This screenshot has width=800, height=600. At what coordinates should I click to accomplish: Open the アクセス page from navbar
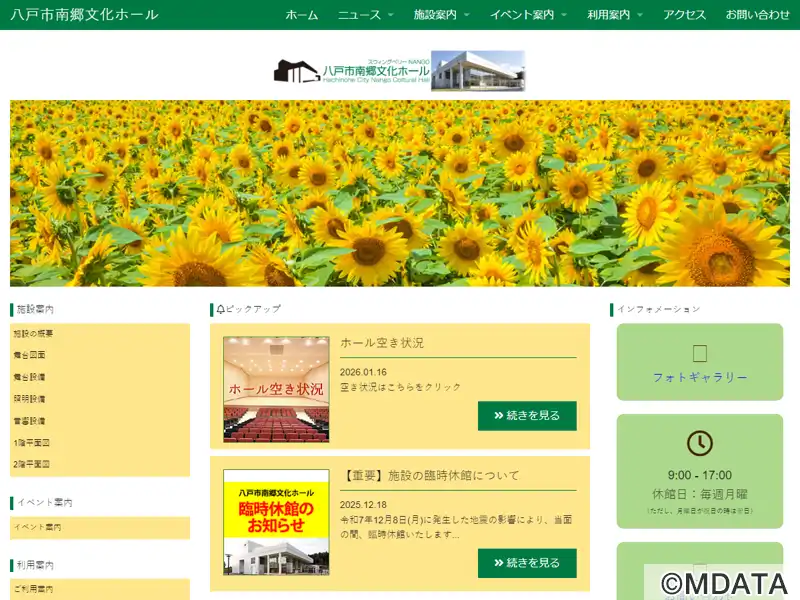(684, 15)
